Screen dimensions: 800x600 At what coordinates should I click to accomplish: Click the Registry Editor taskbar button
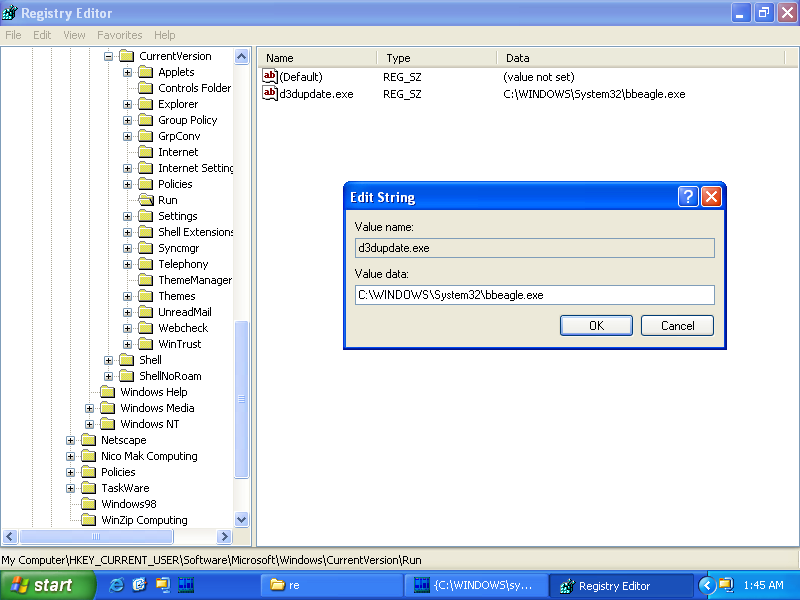(x=620, y=585)
